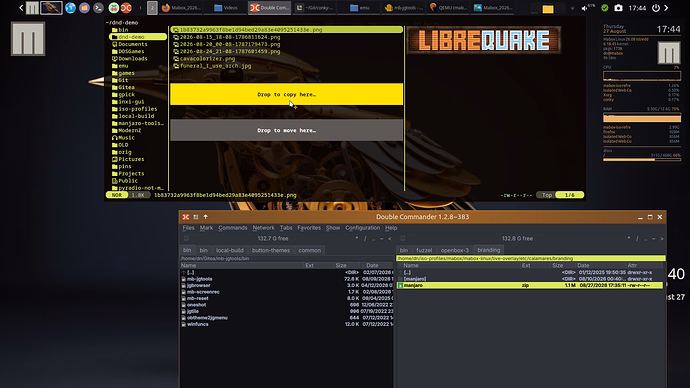Screen dimensions: 690x388
Task: Click the LibreQuake preview image
Action: 484,40
